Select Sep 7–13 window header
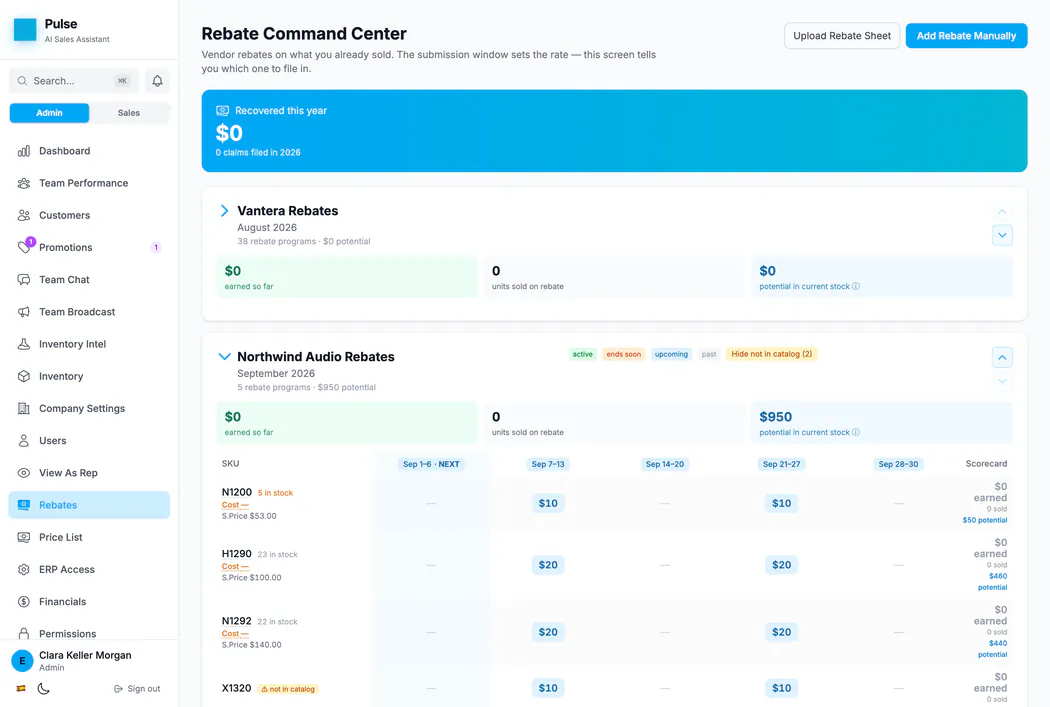Image resolution: width=1050 pixels, height=707 pixels. click(548, 464)
